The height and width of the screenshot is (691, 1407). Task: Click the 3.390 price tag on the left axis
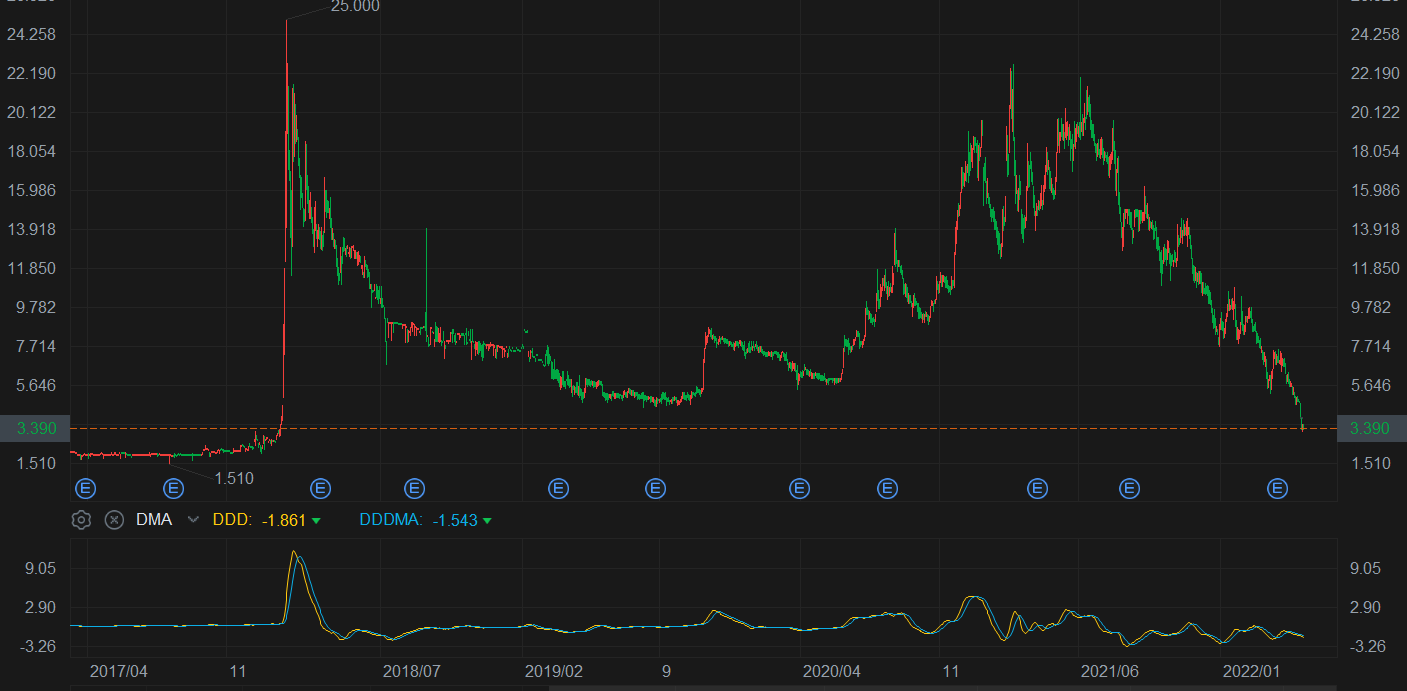tap(34, 428)
